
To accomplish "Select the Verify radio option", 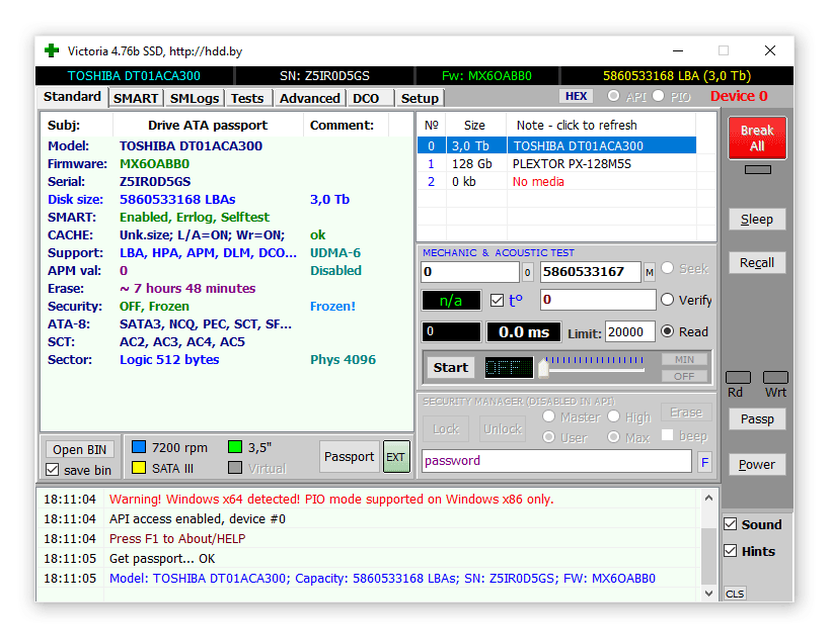I will tap(667, 300).
